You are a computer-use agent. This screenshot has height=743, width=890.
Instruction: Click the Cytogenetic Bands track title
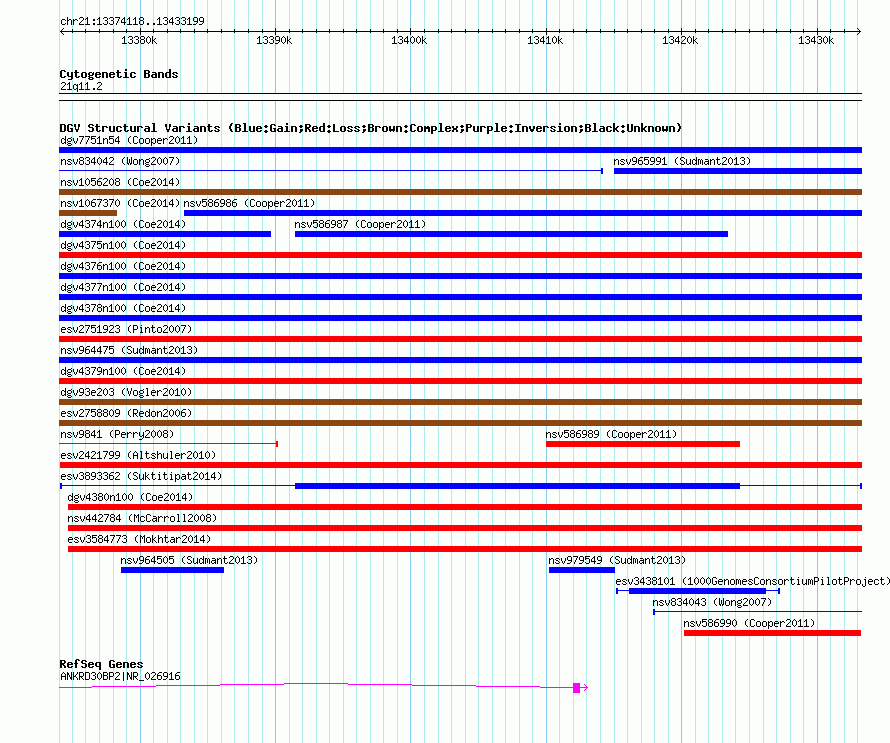119,74
